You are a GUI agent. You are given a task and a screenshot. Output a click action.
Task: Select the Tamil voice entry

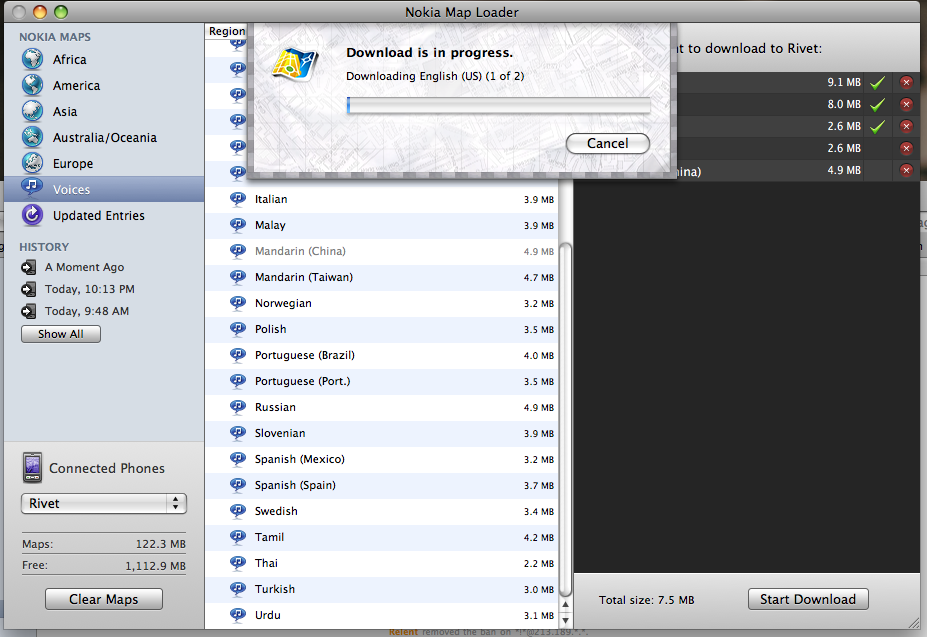(x=381, y=537)
